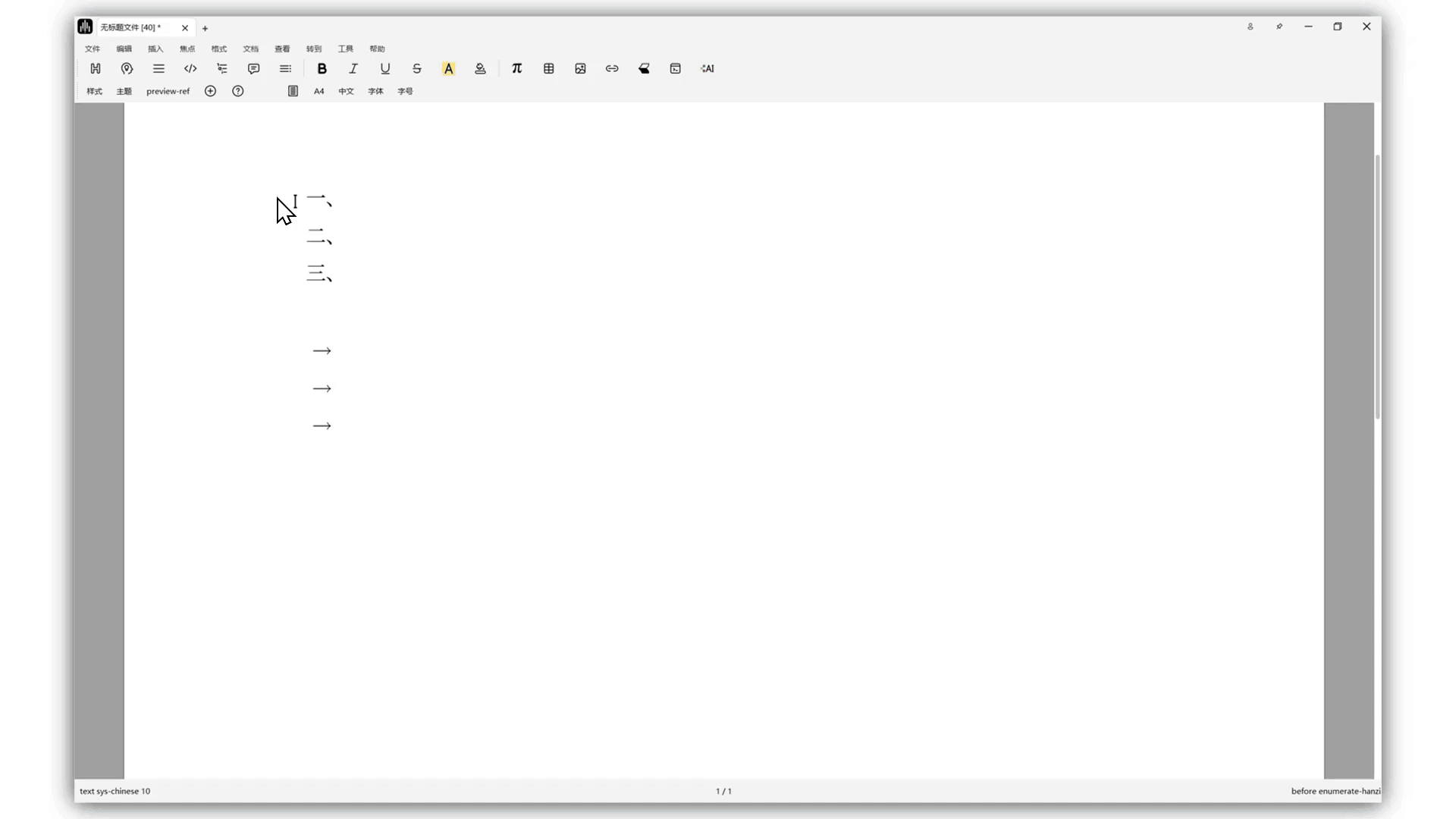The height and width of the screenshot is (819, 1456).
Task: Click the 样式 style button
Action: coord(94,91)
